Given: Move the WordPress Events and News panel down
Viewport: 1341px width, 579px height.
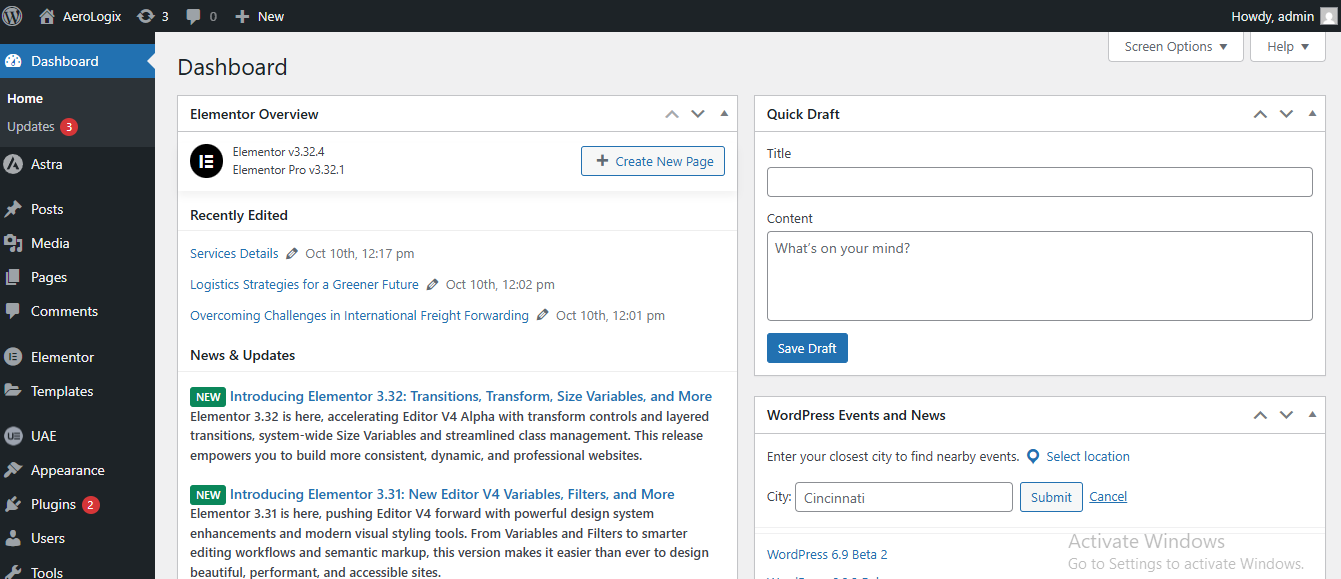Looking at the screenshot, I should 1286,415.
